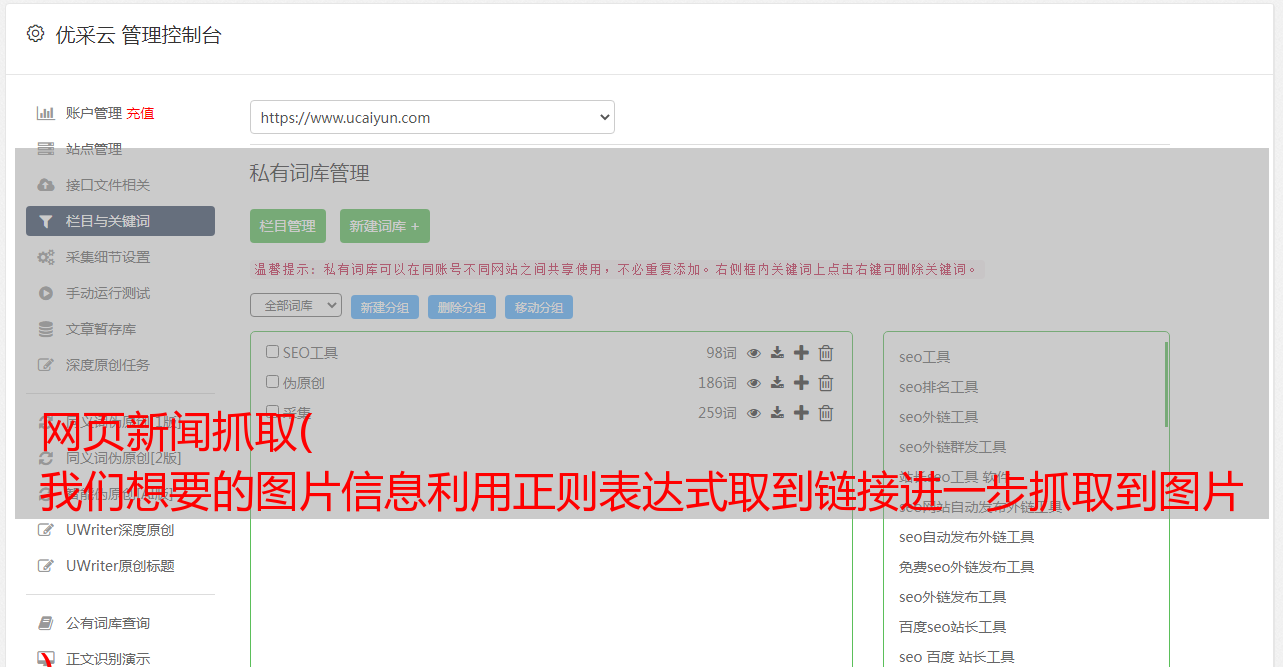Select the keyword 免费seo外链发布工具
Screen dimensions: 1283x667
[966, 567]
